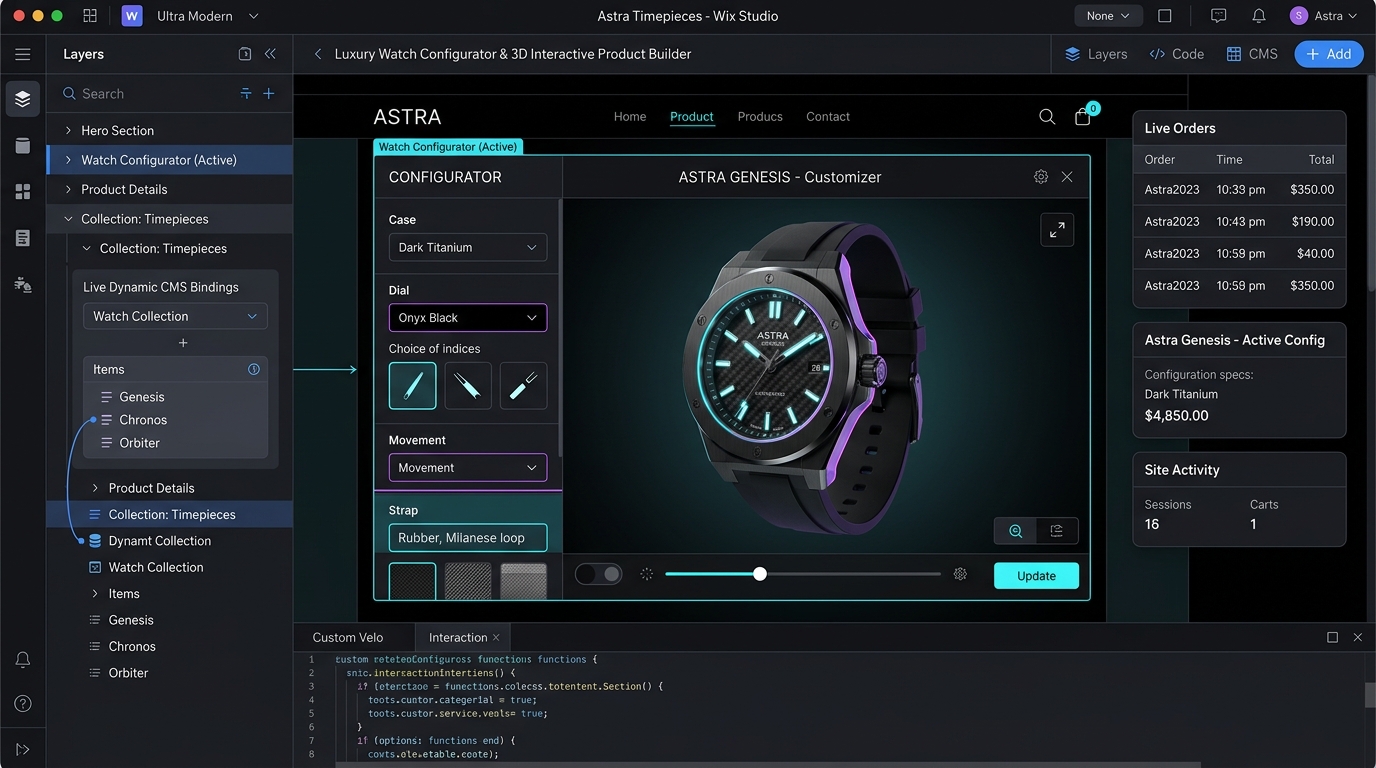Open the shopping cart icon
Screen dimensions: 1376x768
pos(1083,116)
